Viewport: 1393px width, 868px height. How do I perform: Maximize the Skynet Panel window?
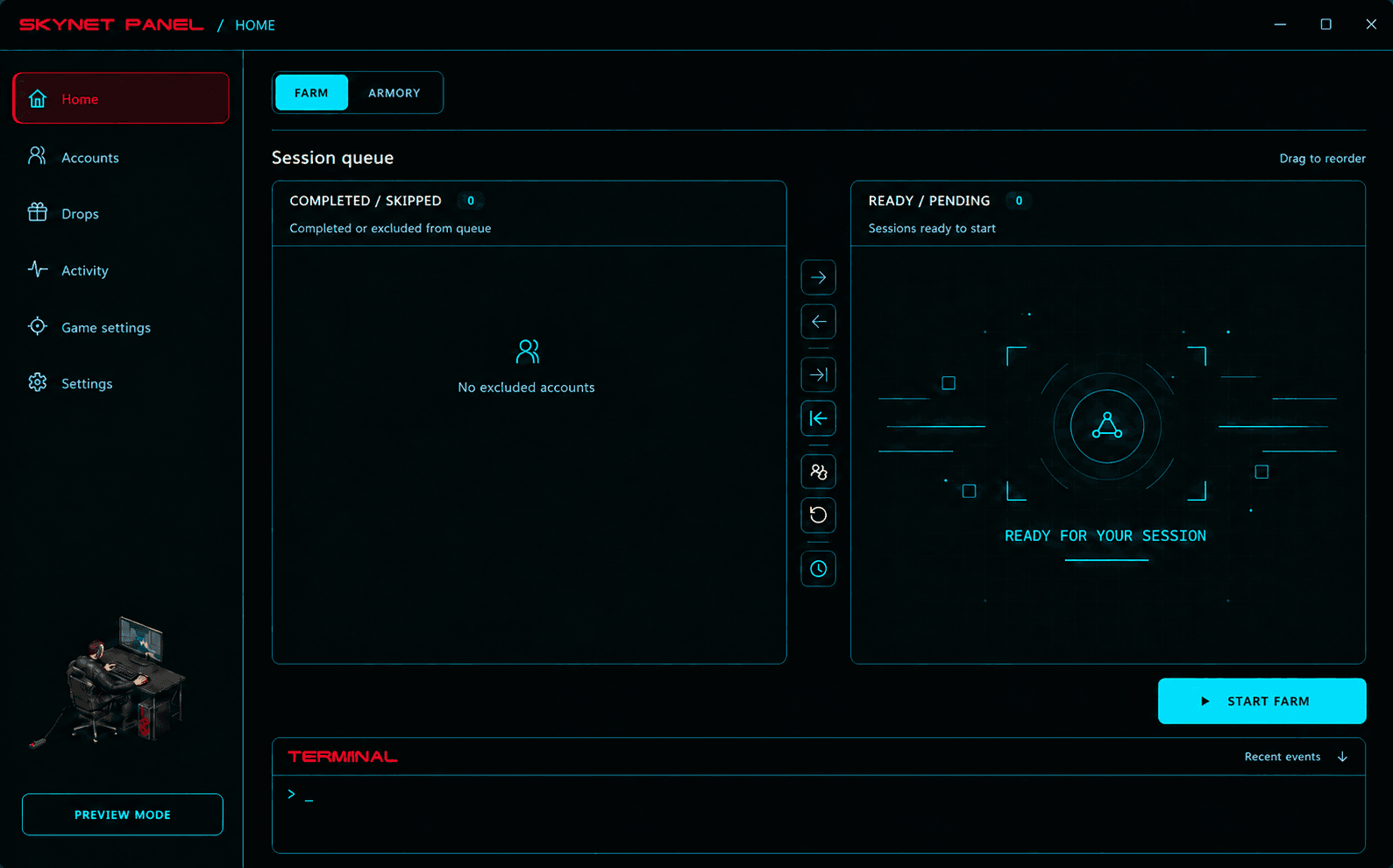pyautogui.click(x=1325, y=25)
